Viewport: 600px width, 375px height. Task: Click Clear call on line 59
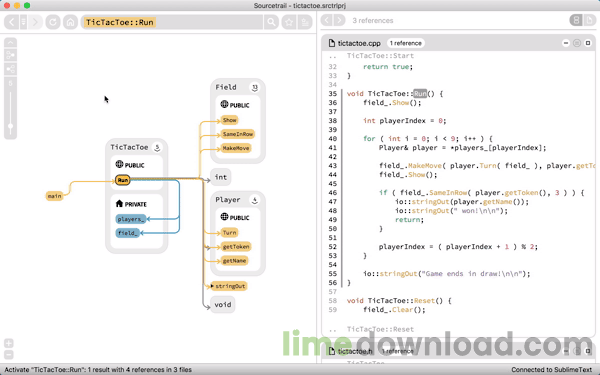(403, 310)
